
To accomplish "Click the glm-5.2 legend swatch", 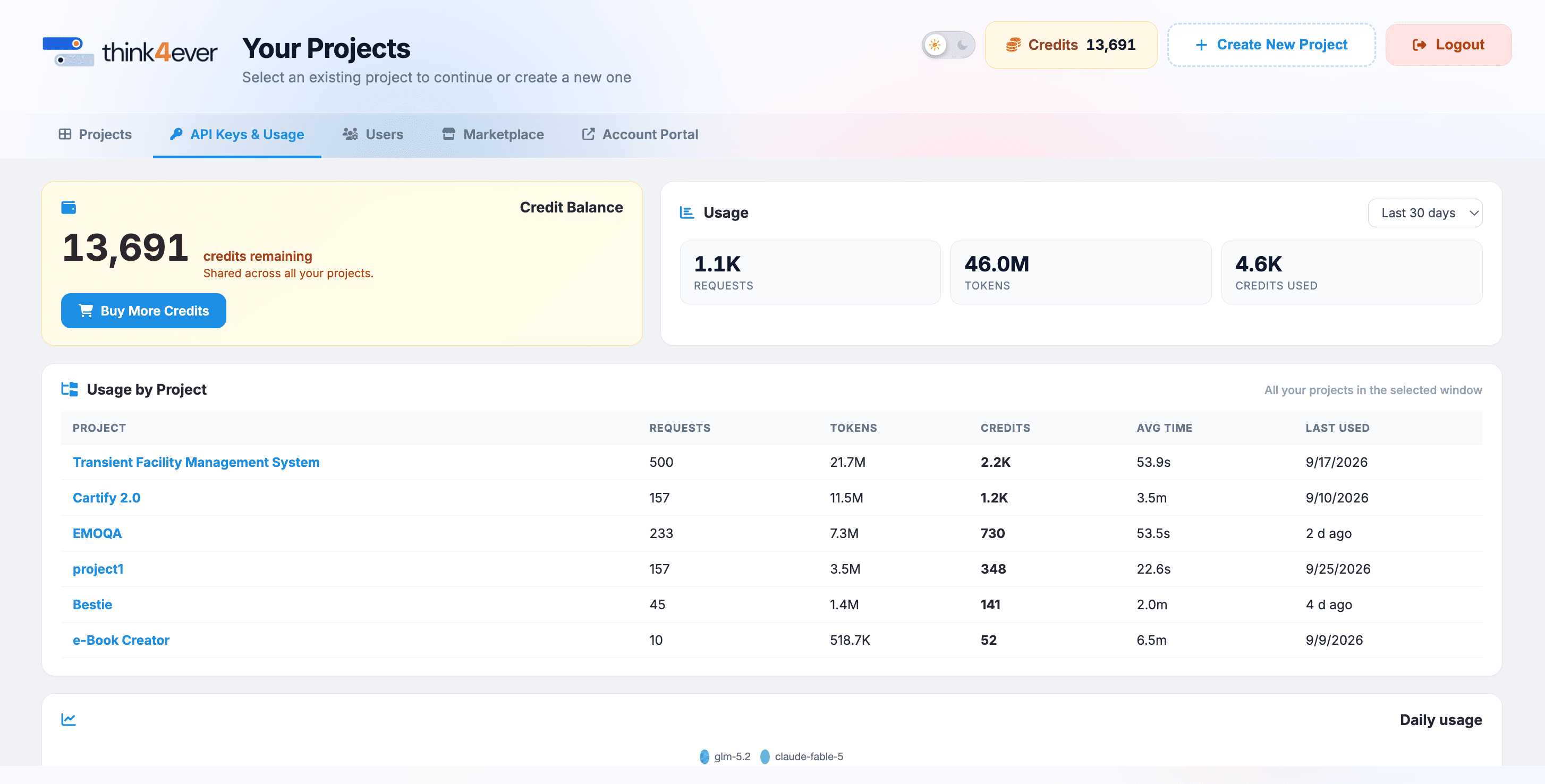I will [x=704, y=756].
